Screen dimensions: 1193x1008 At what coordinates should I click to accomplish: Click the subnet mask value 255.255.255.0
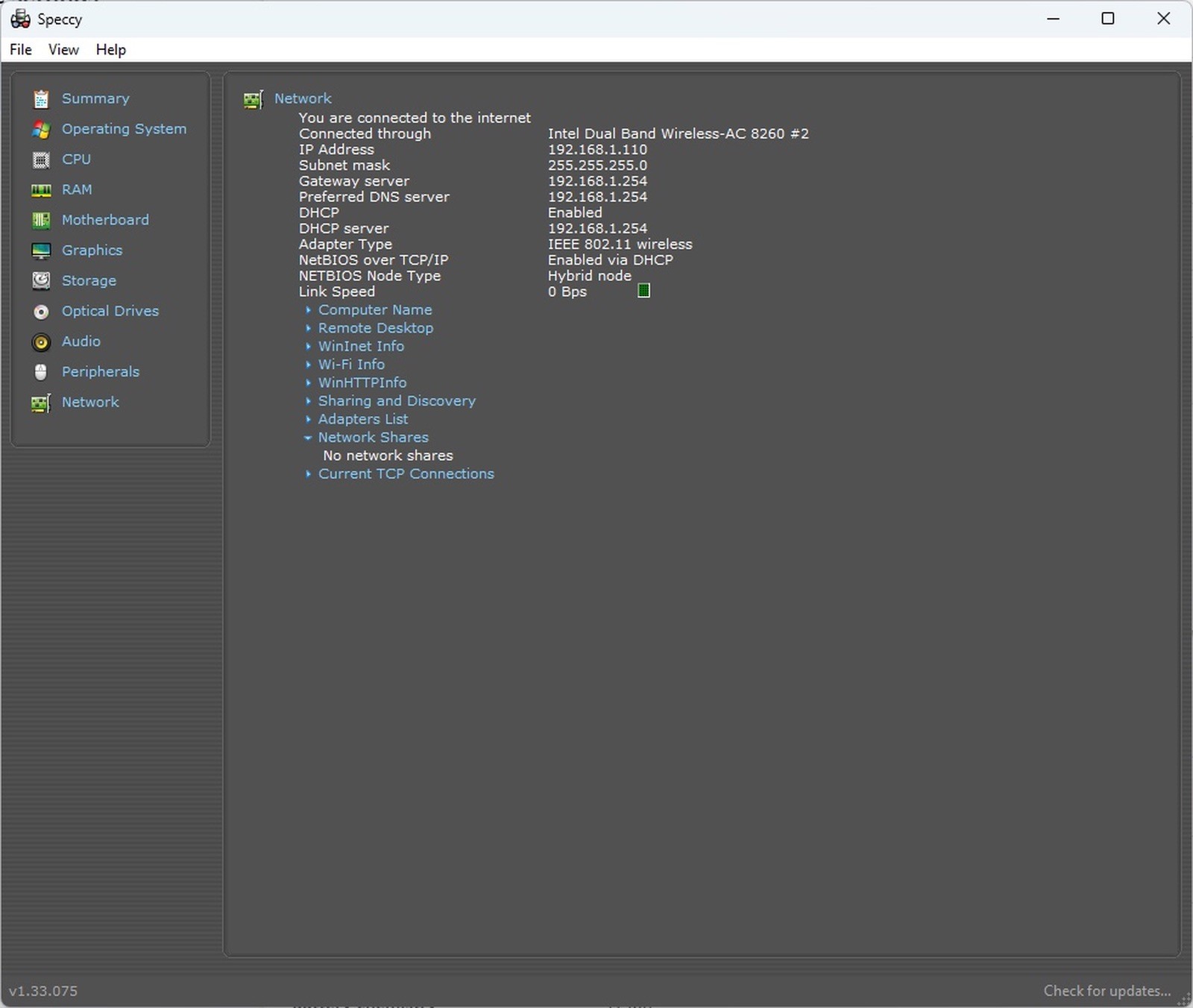tap(597, 166)
